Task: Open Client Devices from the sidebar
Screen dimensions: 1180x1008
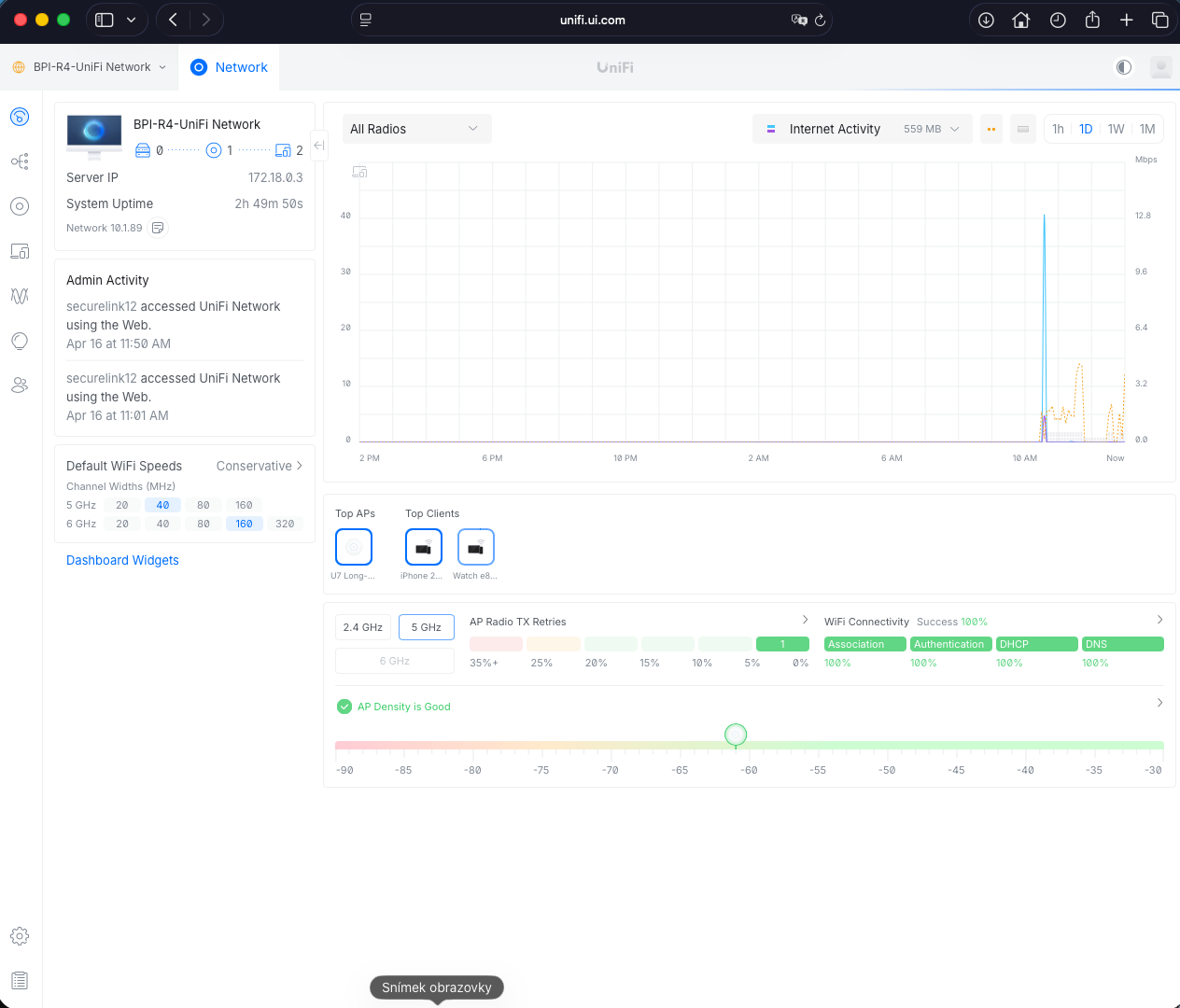Action: point(20,251)
